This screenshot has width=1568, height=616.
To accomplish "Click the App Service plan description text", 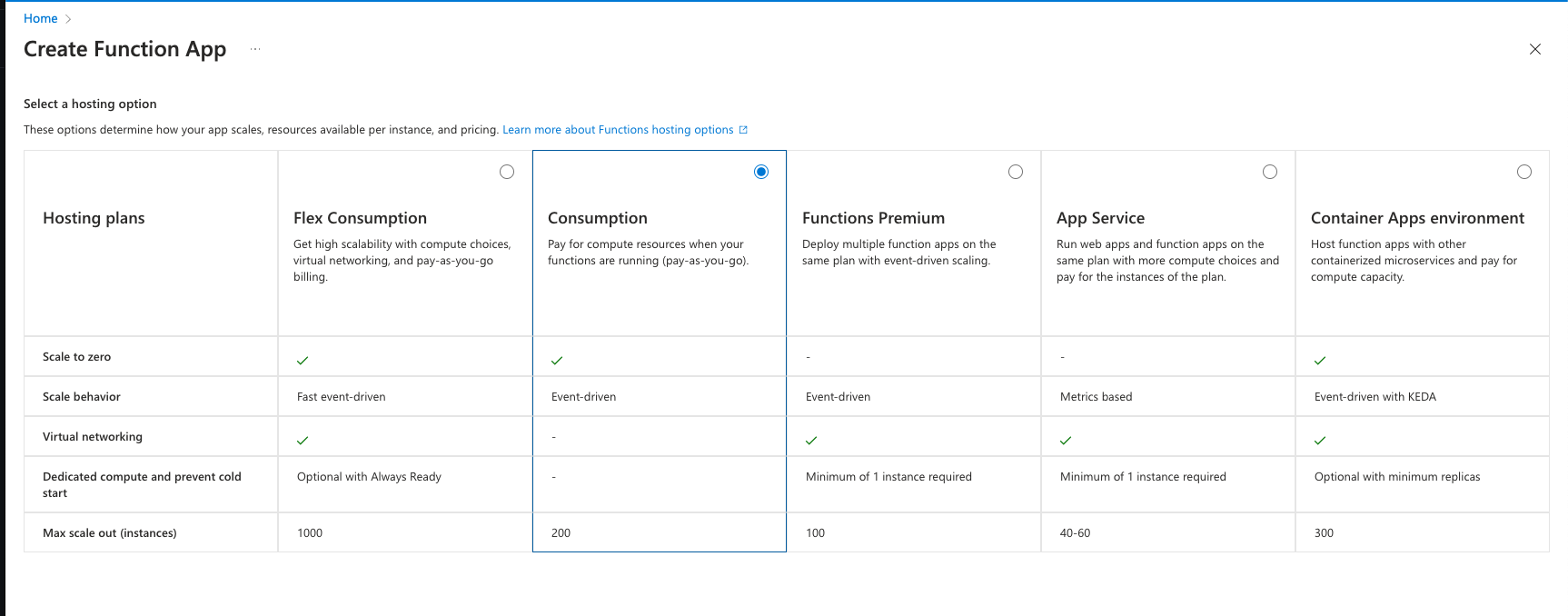I will (1167, 261).
